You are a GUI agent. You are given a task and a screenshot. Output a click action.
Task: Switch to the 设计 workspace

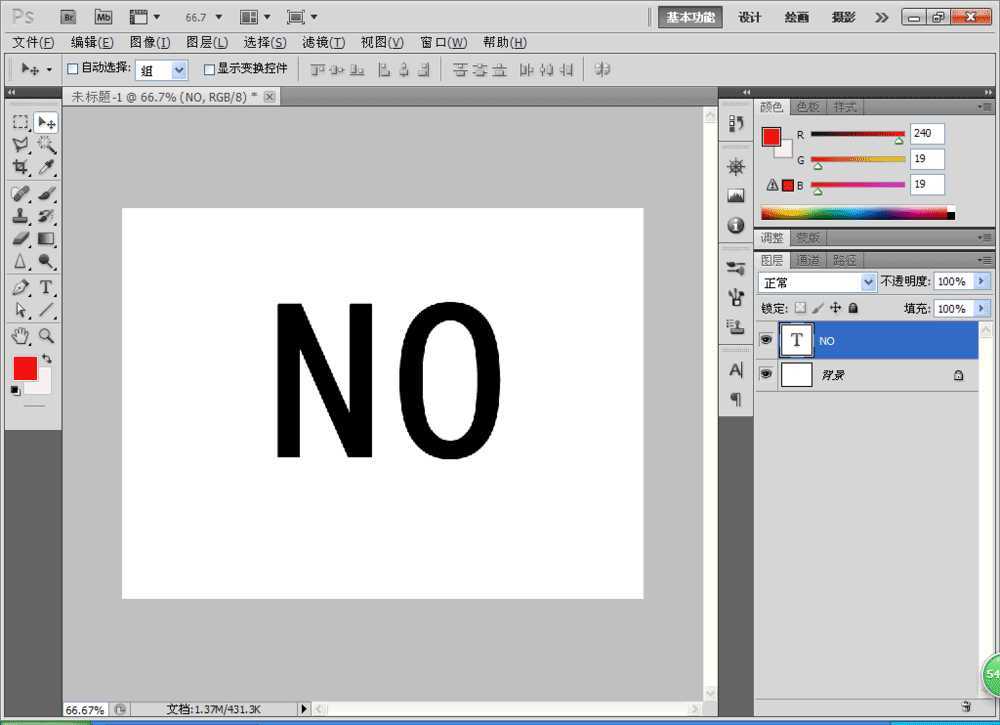(x=749, y=17)
